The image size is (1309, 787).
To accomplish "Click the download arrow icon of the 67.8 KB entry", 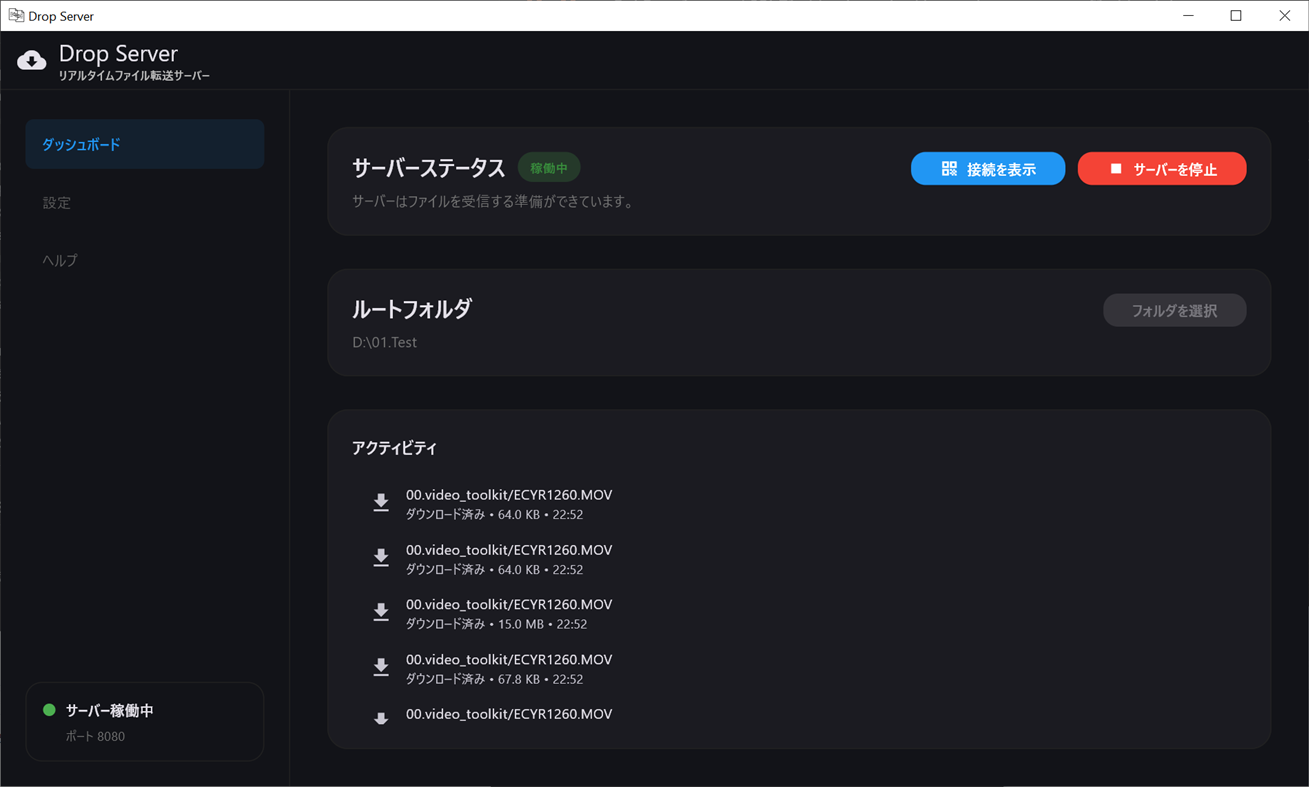I will click(381, 668).
